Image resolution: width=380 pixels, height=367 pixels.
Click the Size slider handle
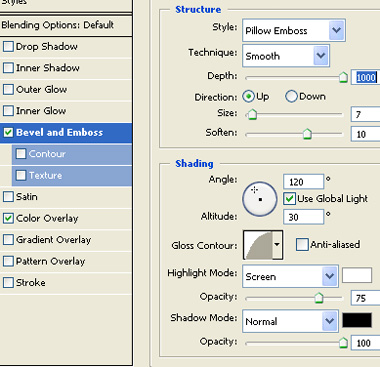tap(252, 114)
